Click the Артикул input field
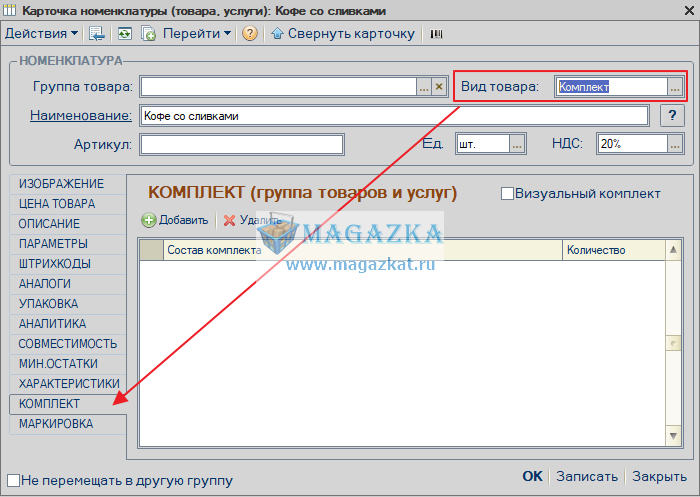Screen dimensions: 700x497 pyautogui.click(x=242, y=144)
